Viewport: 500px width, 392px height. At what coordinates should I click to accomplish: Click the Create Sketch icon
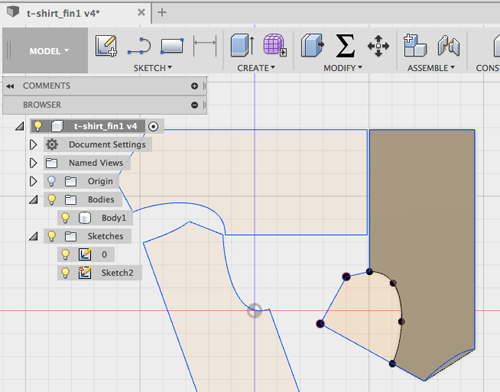(x=106, y=46)
